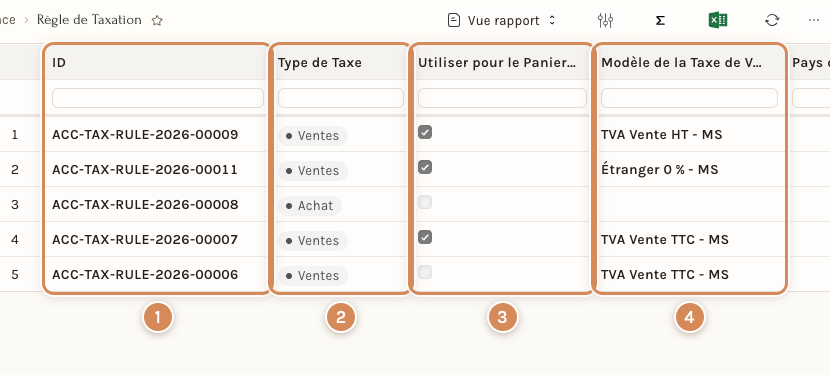Focus the Utiliser pour le Panier filter
The height and width of the screenshot is (375, 830).
coord(502,98)
